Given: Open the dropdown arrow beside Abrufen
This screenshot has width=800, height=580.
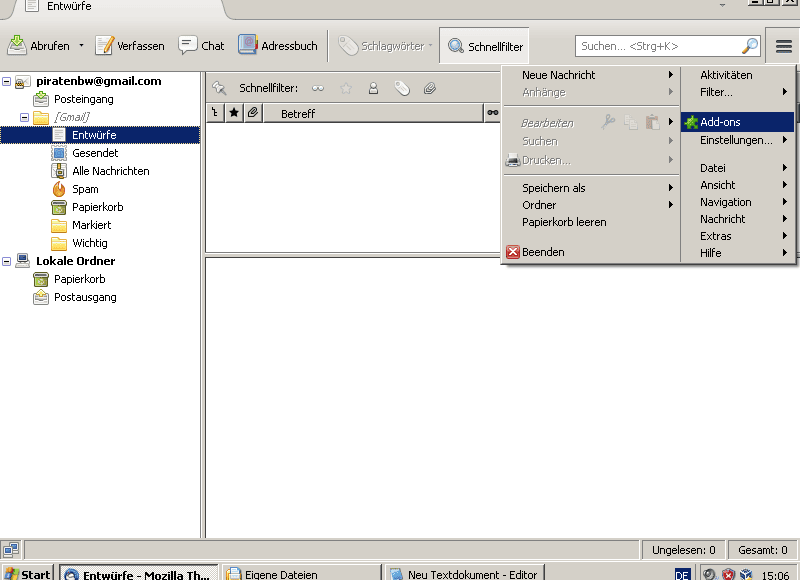Looking at the screenshot, I should (x=81, y=46).
